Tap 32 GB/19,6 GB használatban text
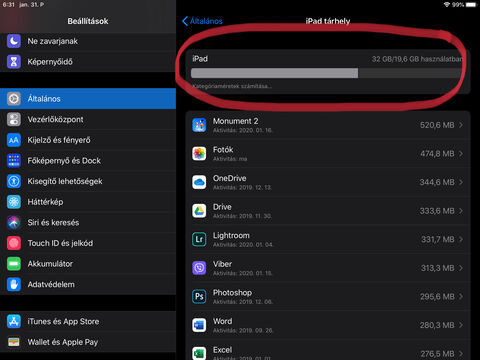 417,59
